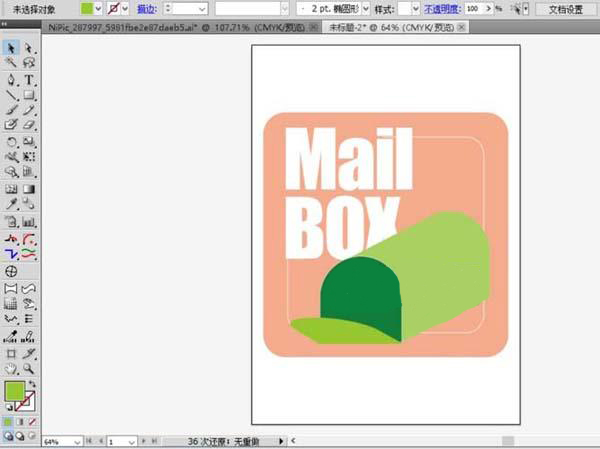Open the 64% zoom level dropdown

coord(77,442)
